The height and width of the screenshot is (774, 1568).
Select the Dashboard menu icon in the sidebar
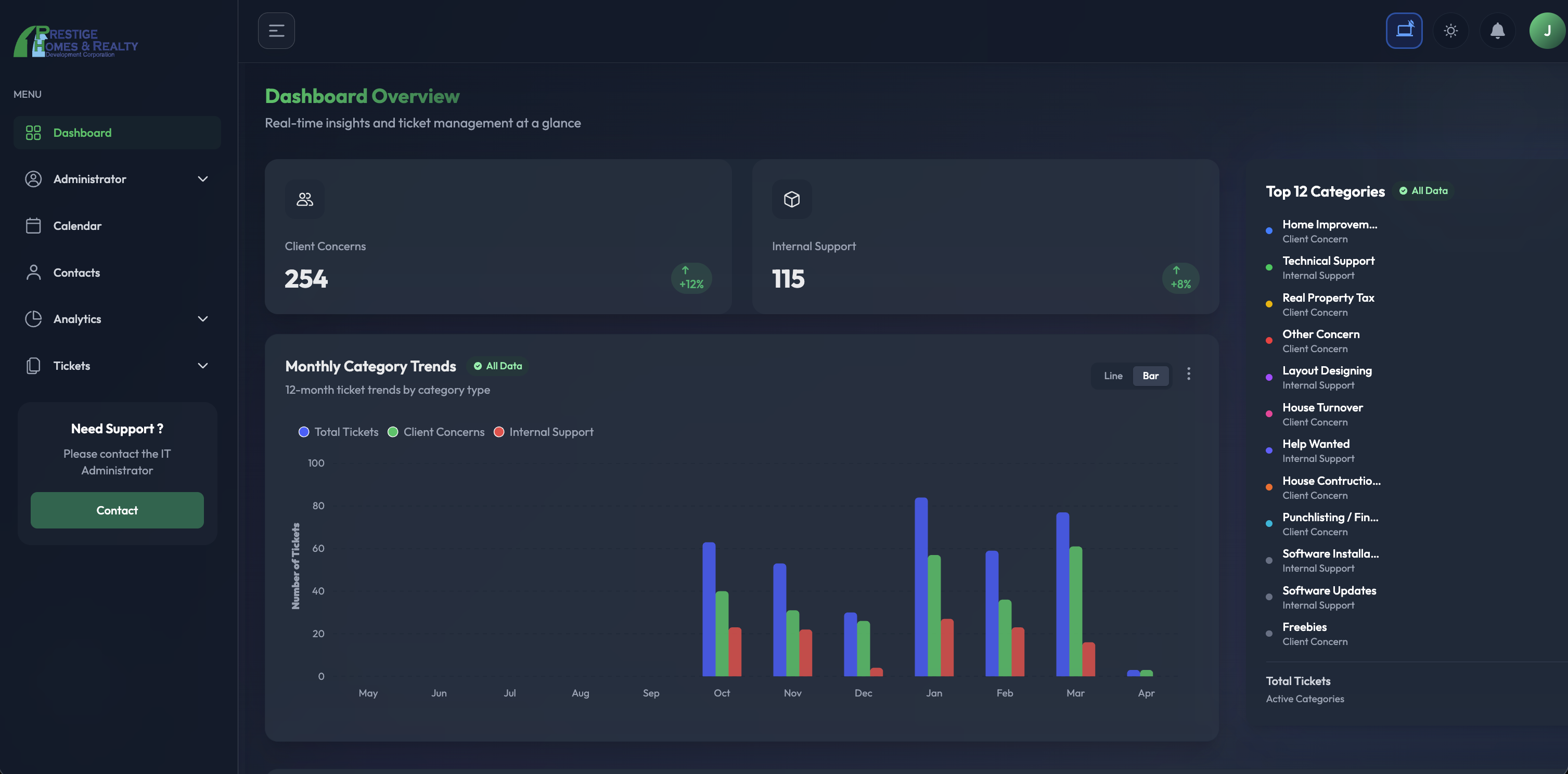[x=33, y=132]
